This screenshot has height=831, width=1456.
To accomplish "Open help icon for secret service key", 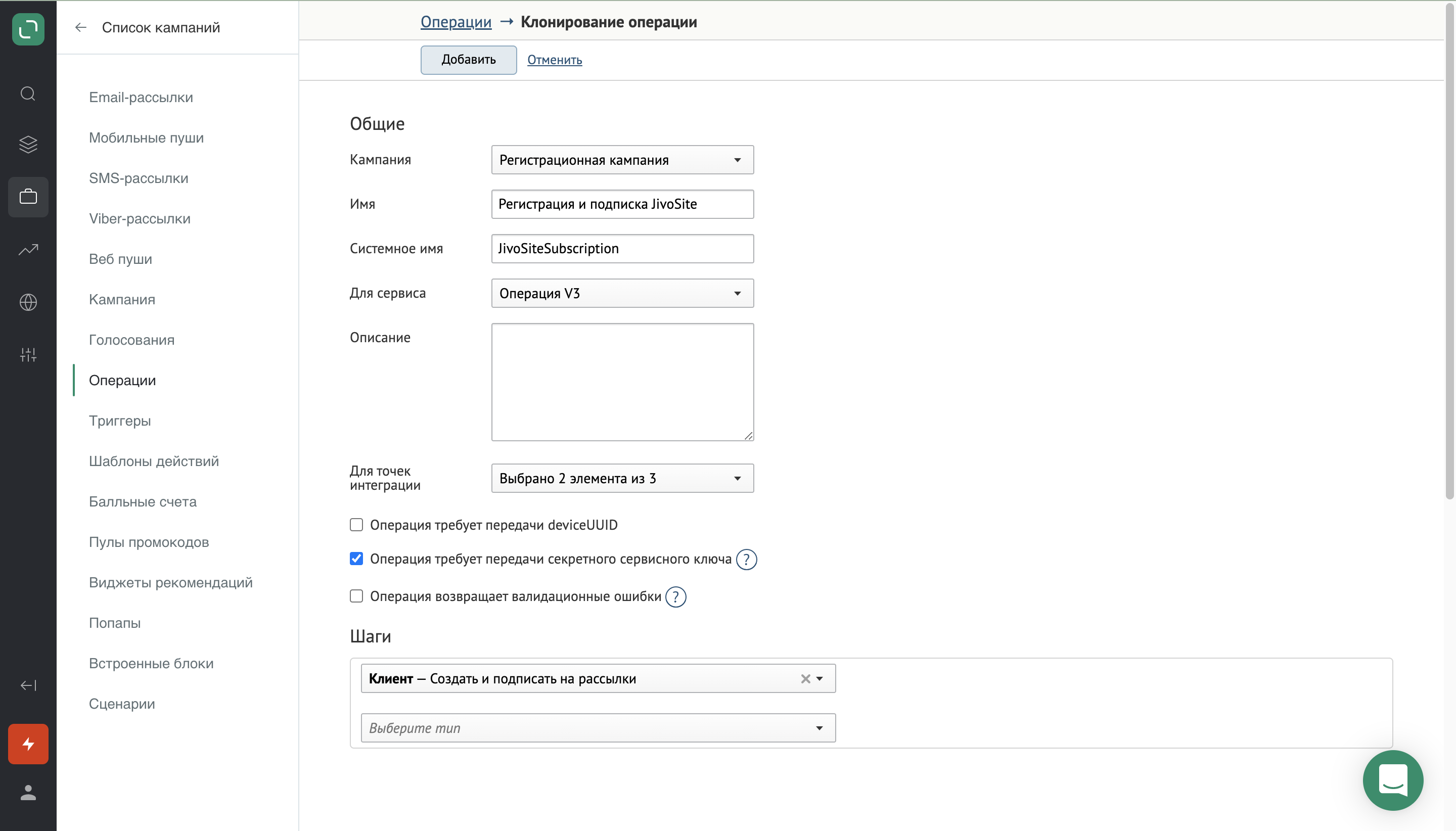I will pos(747,560).
